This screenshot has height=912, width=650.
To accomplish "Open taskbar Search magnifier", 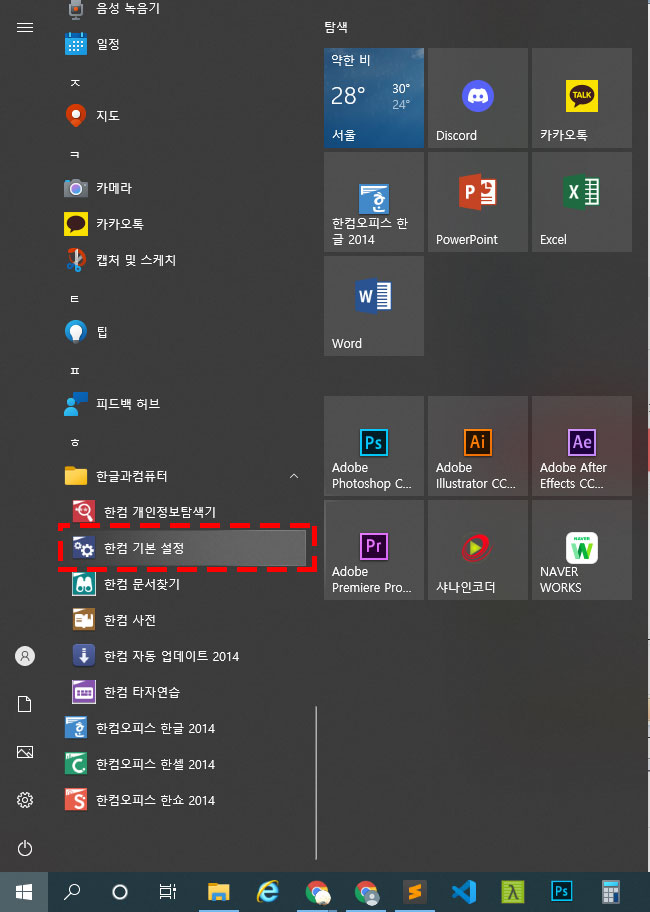I will tap(72, 892).
